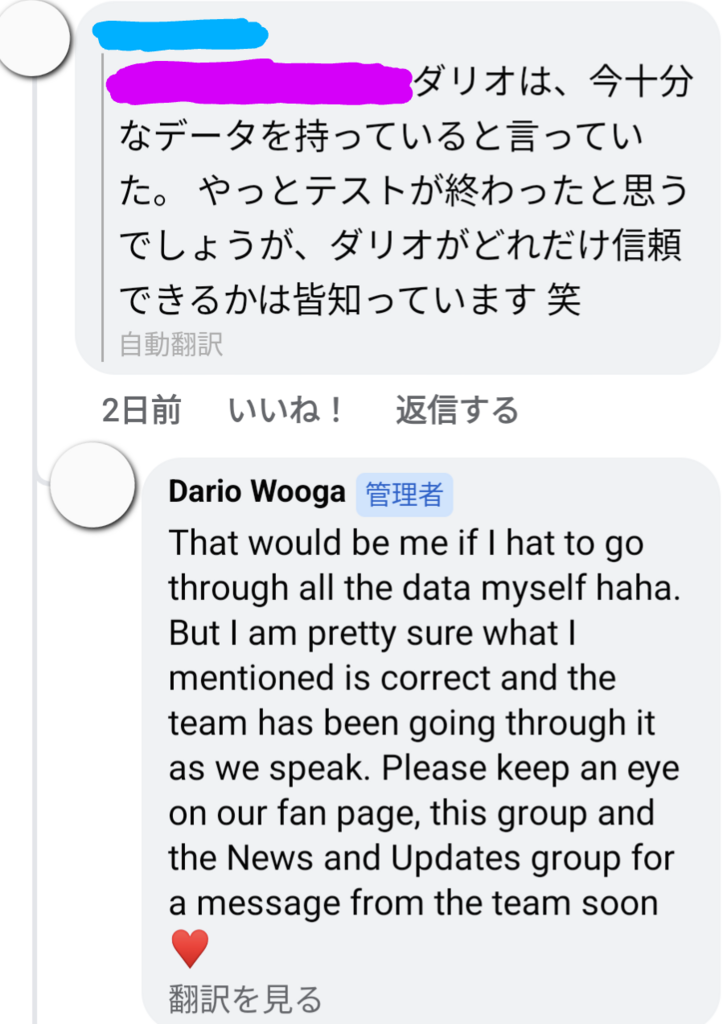Open Dario Wooga's round profile avatar

(x=92, y=485)
